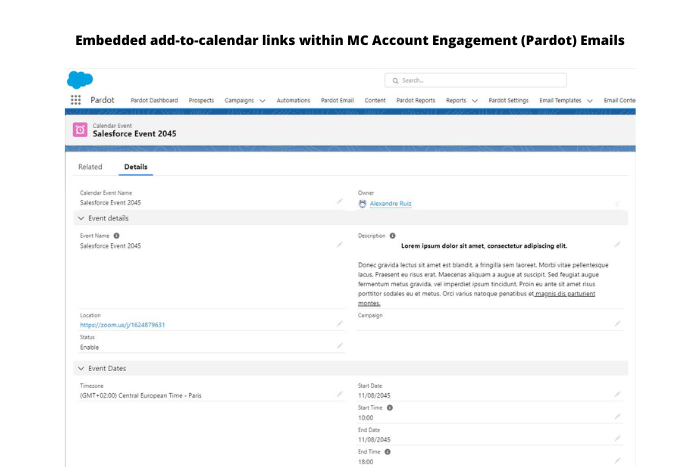Collapse the Event details section

[81, 218]
